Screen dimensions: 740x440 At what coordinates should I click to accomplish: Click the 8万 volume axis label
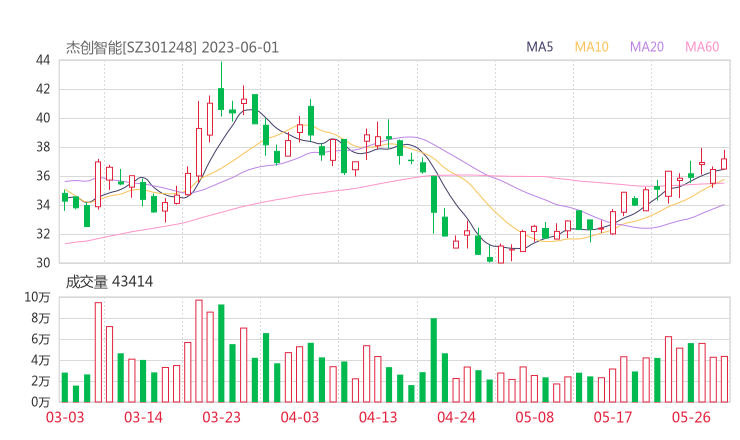41,318
